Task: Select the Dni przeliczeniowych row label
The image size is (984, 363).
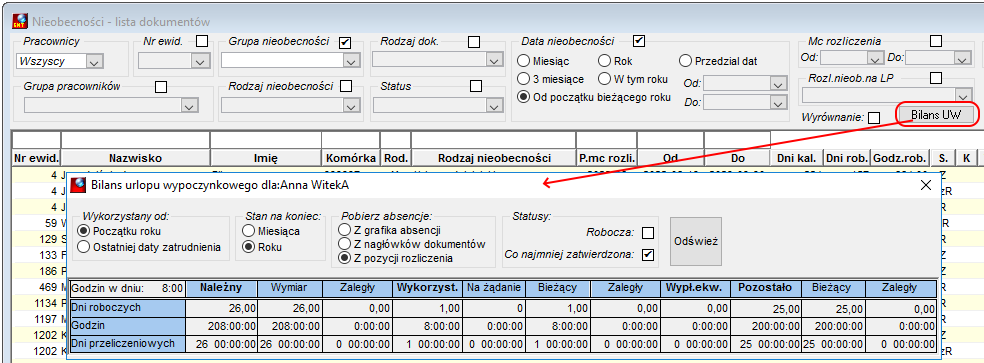Action: (x=127, y=343)
